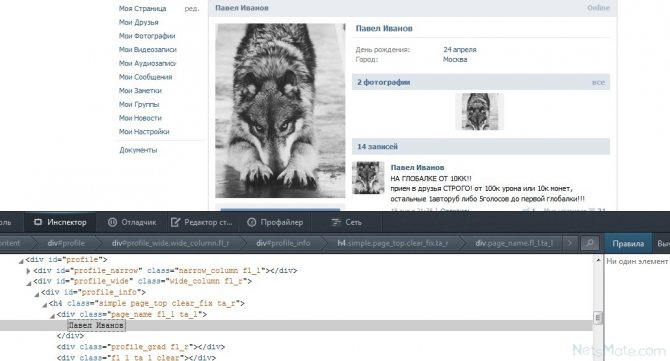Collapse the div id="profile" node

click(x=21, y=261)
